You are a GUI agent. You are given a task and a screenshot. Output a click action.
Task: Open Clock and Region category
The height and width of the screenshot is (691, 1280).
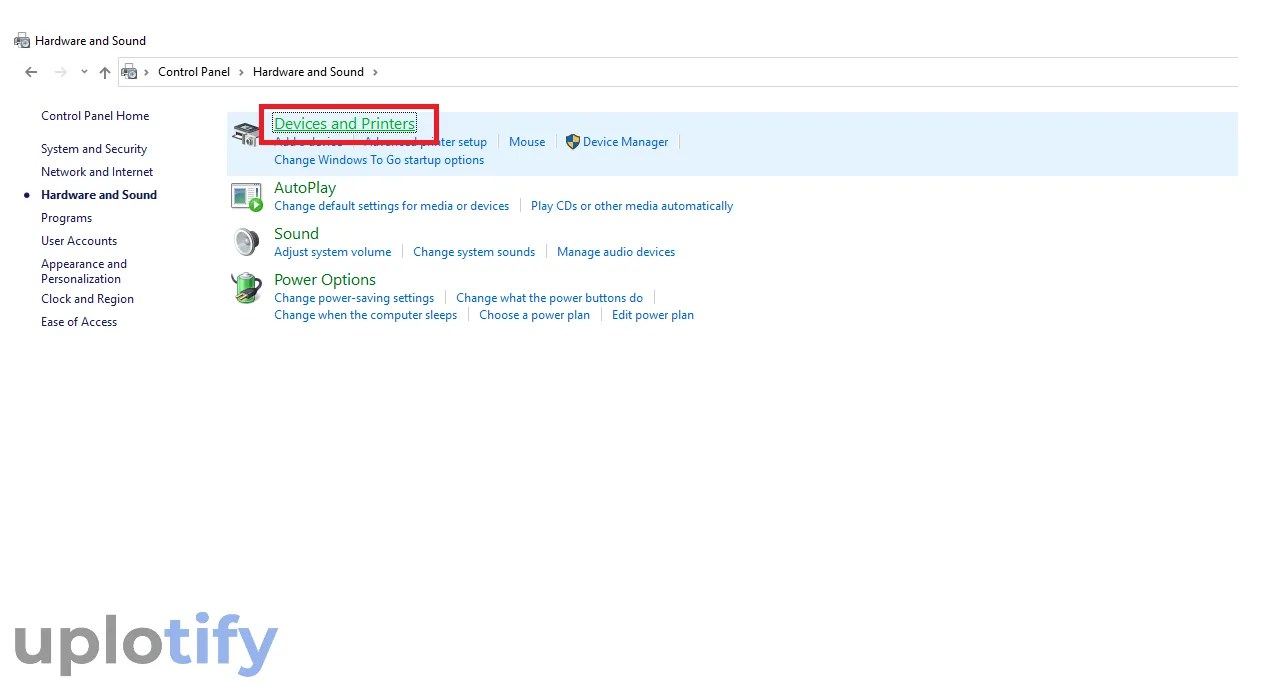click(87, 299)
